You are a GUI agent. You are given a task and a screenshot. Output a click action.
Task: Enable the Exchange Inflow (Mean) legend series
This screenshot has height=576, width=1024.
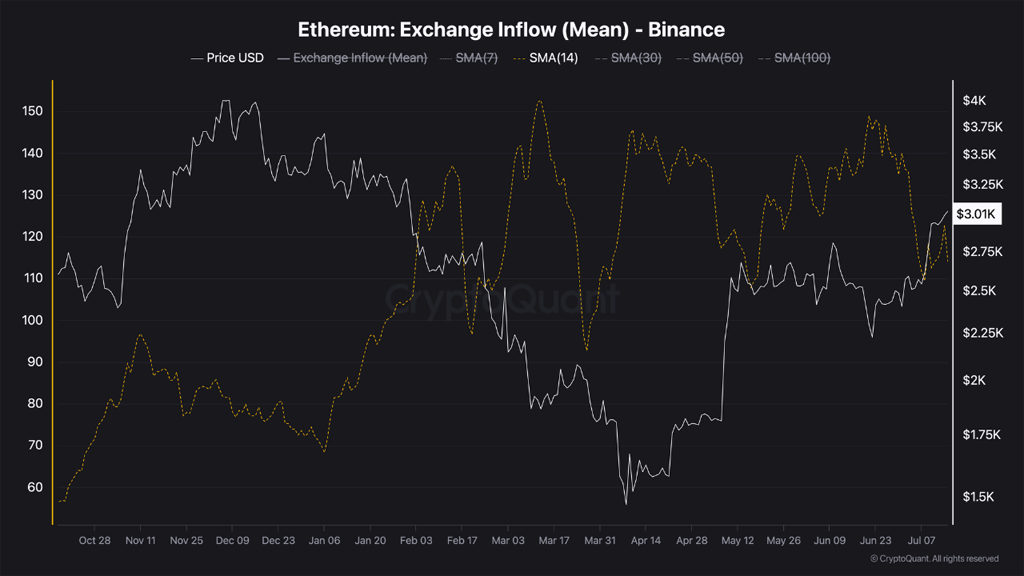pos(352,58)
